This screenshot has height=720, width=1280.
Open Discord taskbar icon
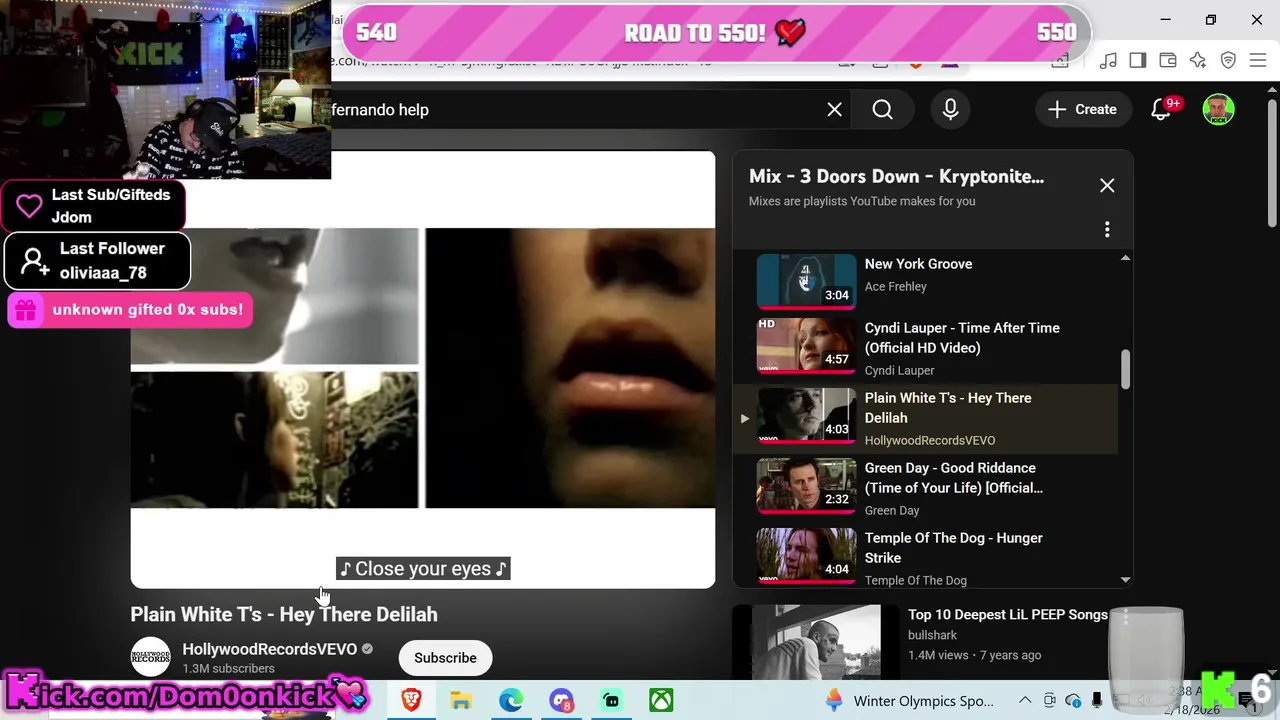[x=561, y=700]
